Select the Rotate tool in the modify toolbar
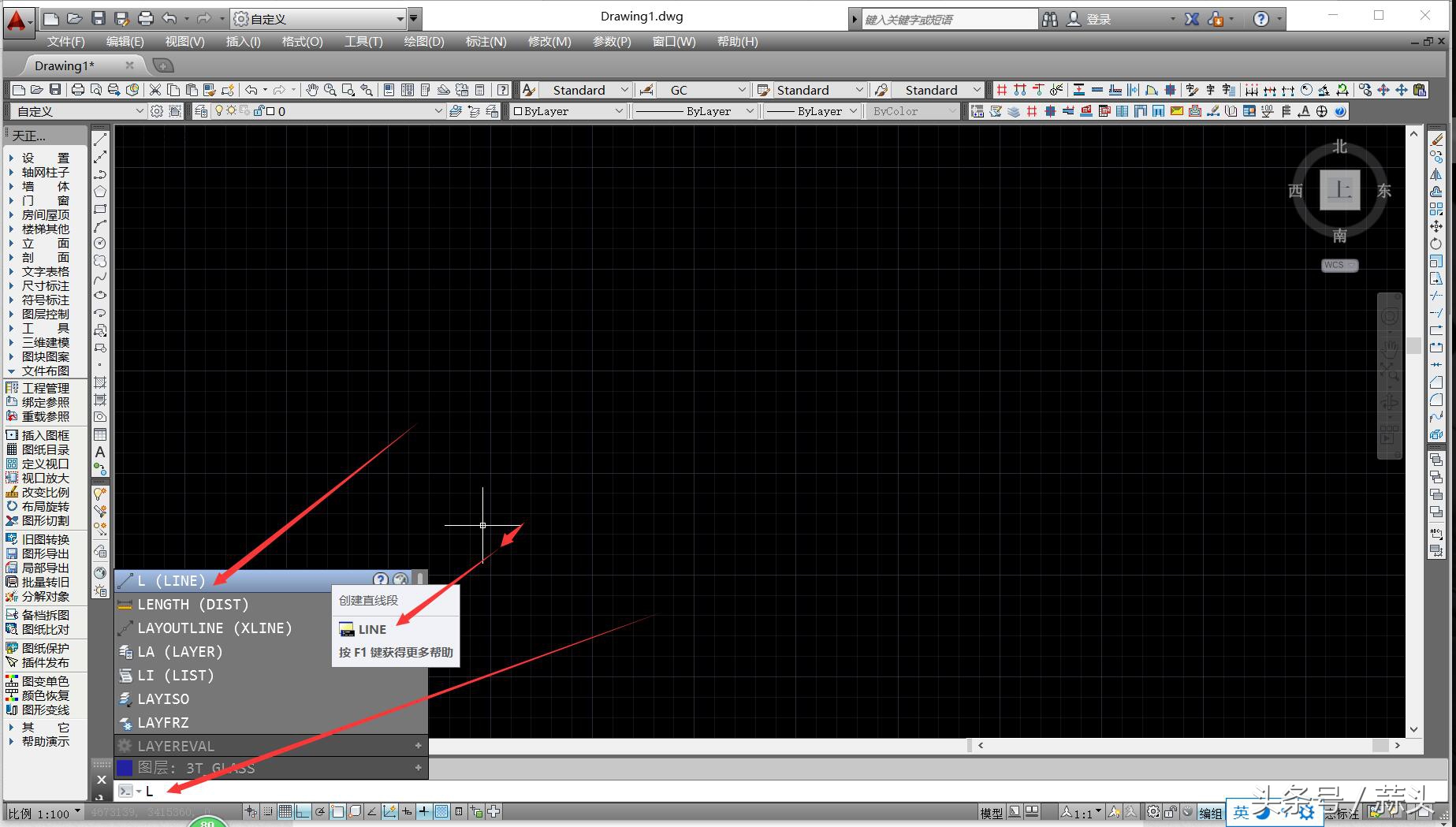 [1436, 244]
